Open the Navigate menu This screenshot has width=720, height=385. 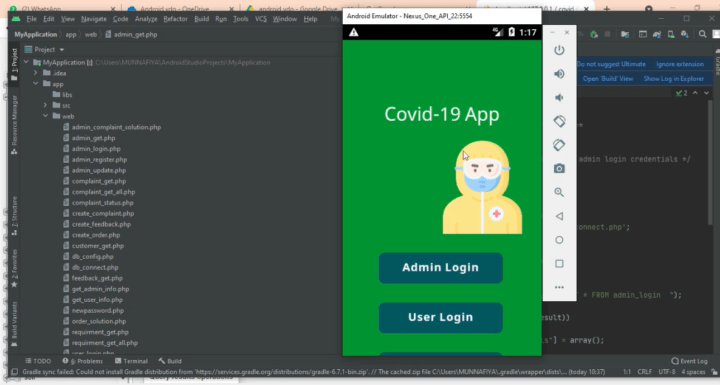tap(94, 19)
